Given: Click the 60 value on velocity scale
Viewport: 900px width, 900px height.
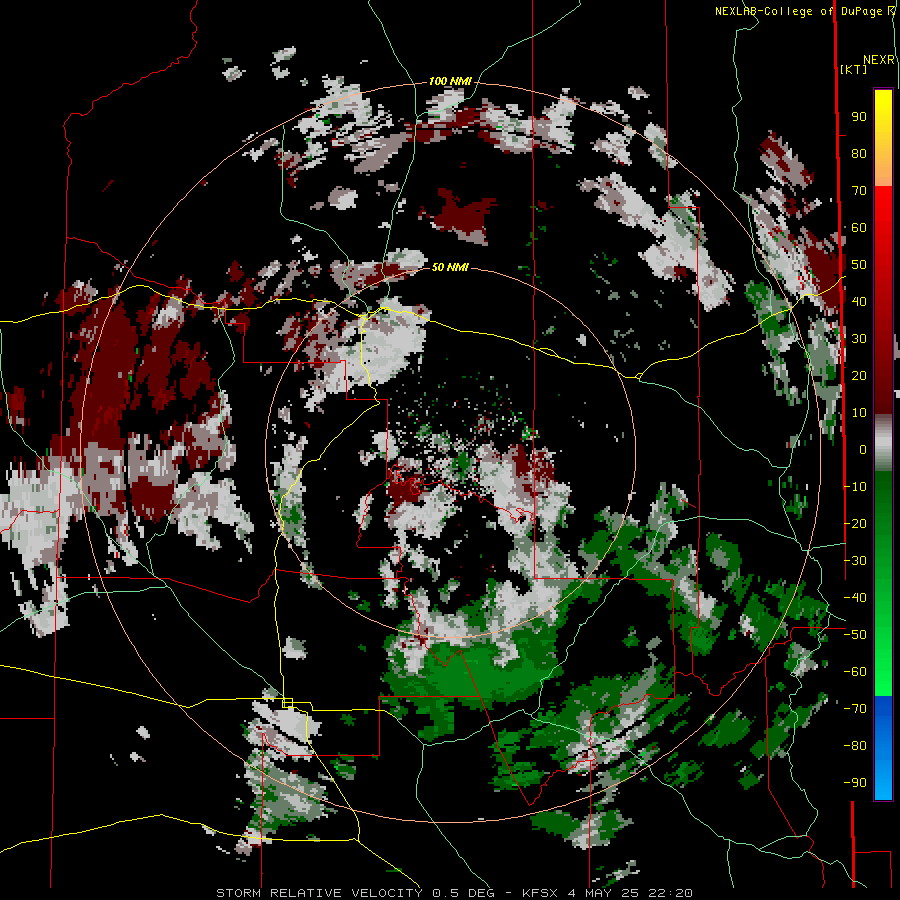Looking at the screenshot, I should point(859,228).
